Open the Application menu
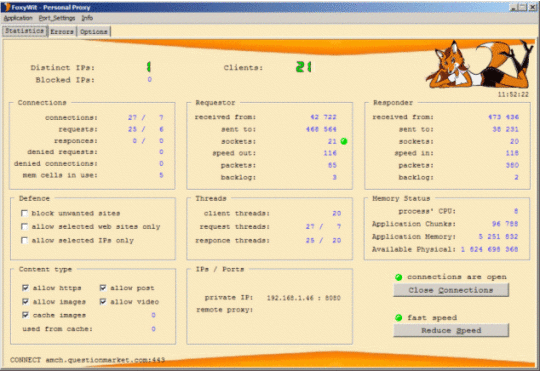This screenshot has width=540, height=371. (18, 18)
